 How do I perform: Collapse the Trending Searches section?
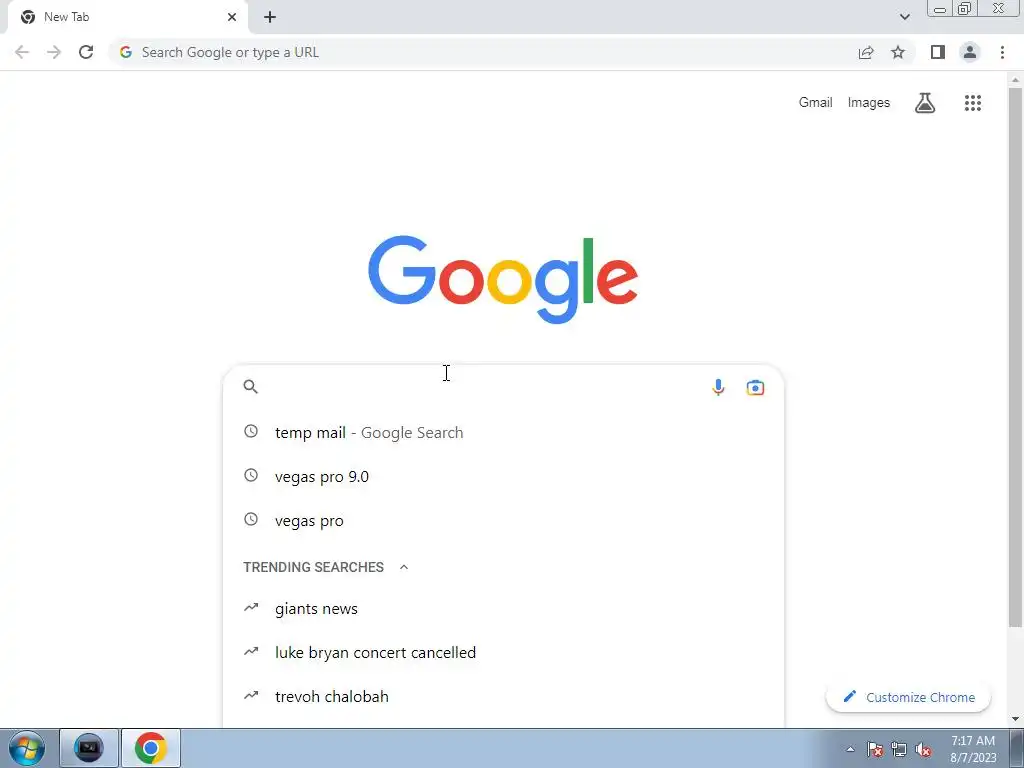(x=404, y=567)
